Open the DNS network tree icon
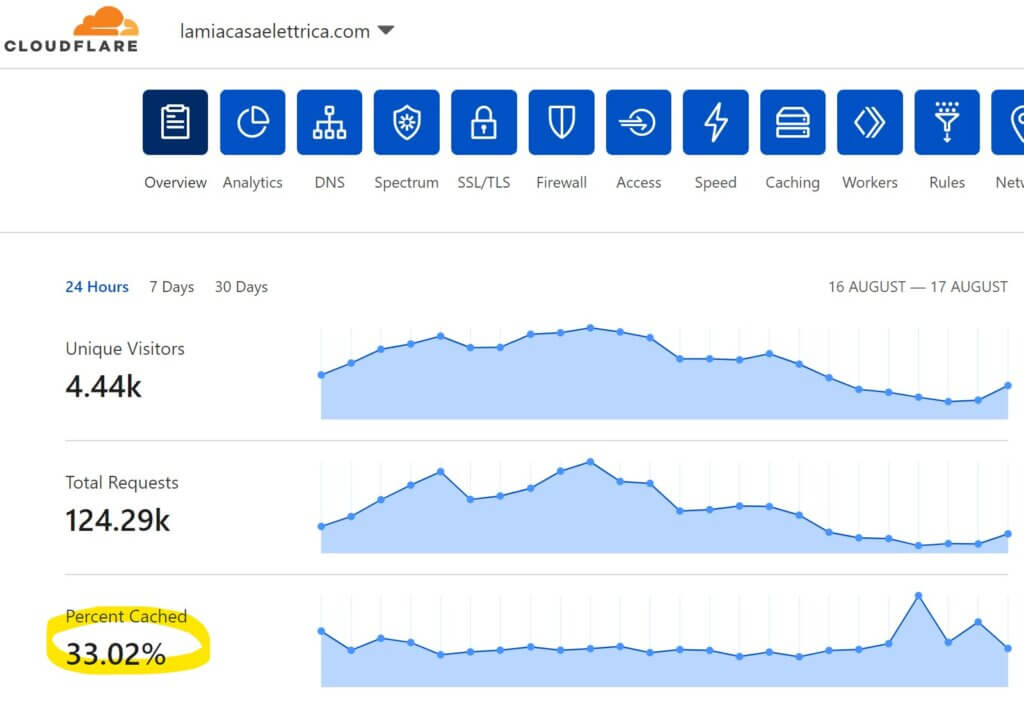This screenshot has width=1024, height=707. pos(329,123)
